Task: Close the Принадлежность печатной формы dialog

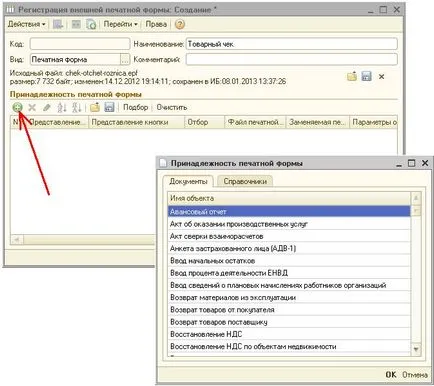Action: click(425, 163)
